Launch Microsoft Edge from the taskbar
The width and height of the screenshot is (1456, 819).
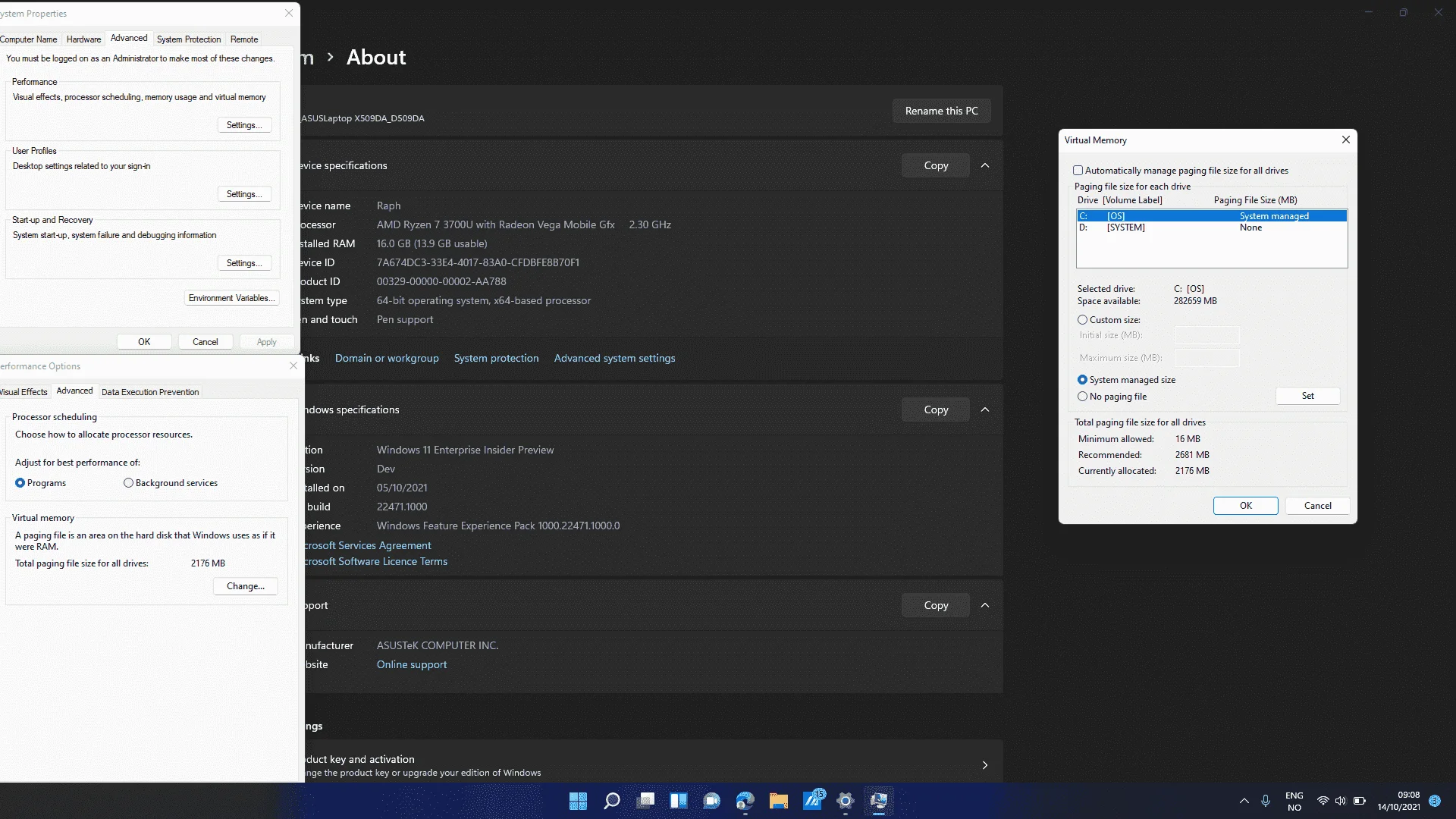tap(745, 801)
